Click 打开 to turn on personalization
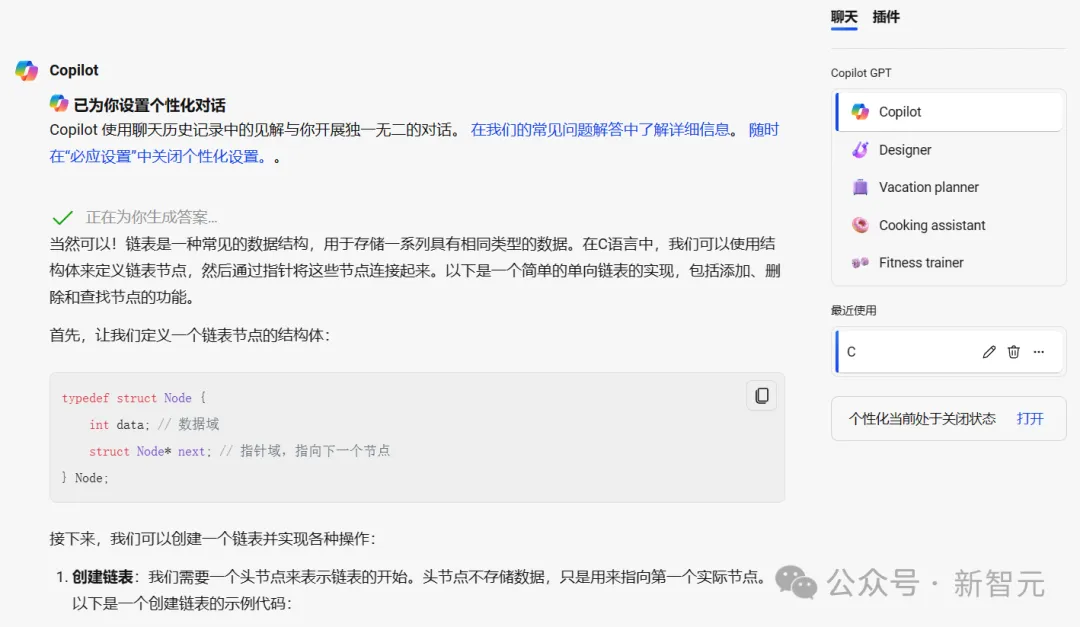Viewport: 1080px width, 627px height. click(x=1030, y=419)
